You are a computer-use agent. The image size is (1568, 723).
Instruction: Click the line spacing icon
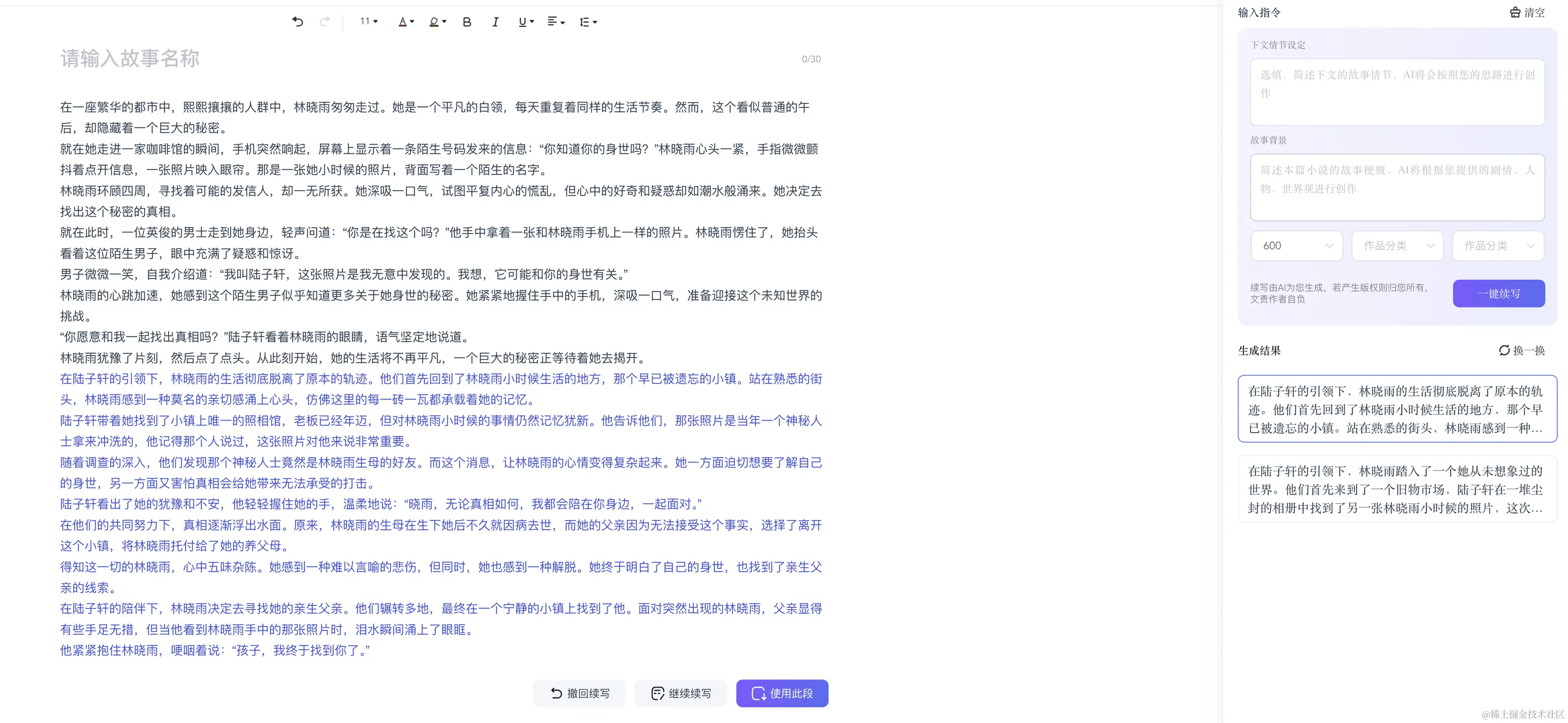584,22
